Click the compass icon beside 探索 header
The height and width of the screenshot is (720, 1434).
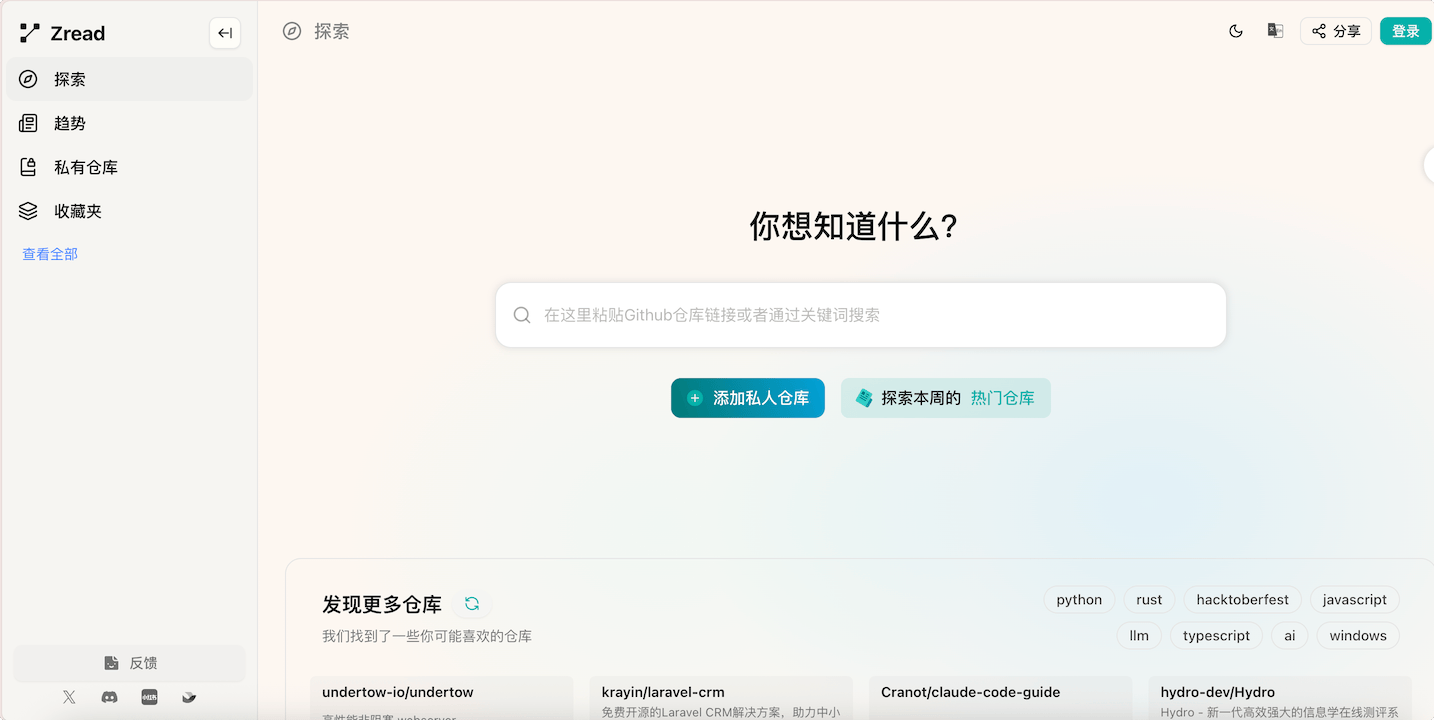tap(292, 31)
